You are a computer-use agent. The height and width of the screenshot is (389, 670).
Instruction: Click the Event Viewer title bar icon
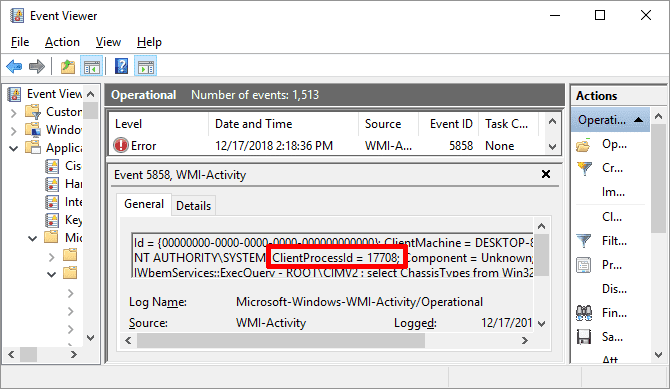[x=17, y=15]
